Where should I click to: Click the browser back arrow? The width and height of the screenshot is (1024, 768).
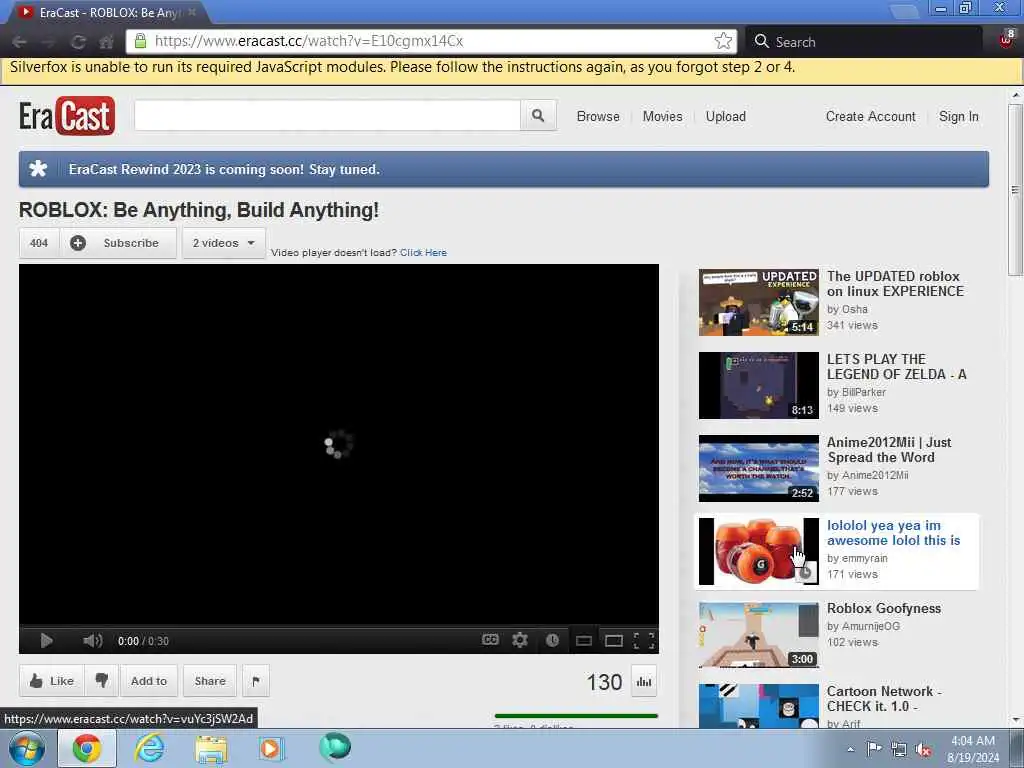click(x=19, y=42)
